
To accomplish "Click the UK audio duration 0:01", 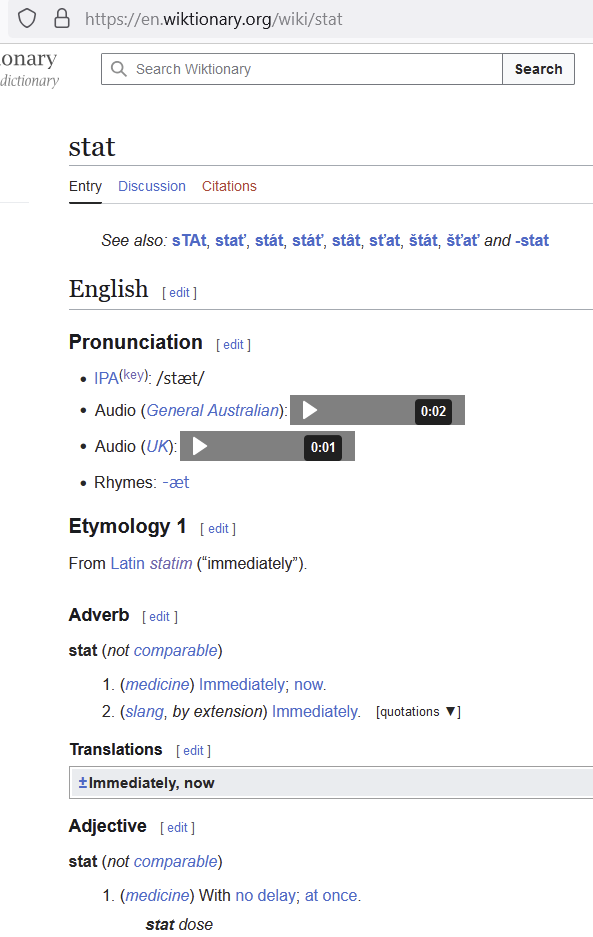I will tap(323, 447).
